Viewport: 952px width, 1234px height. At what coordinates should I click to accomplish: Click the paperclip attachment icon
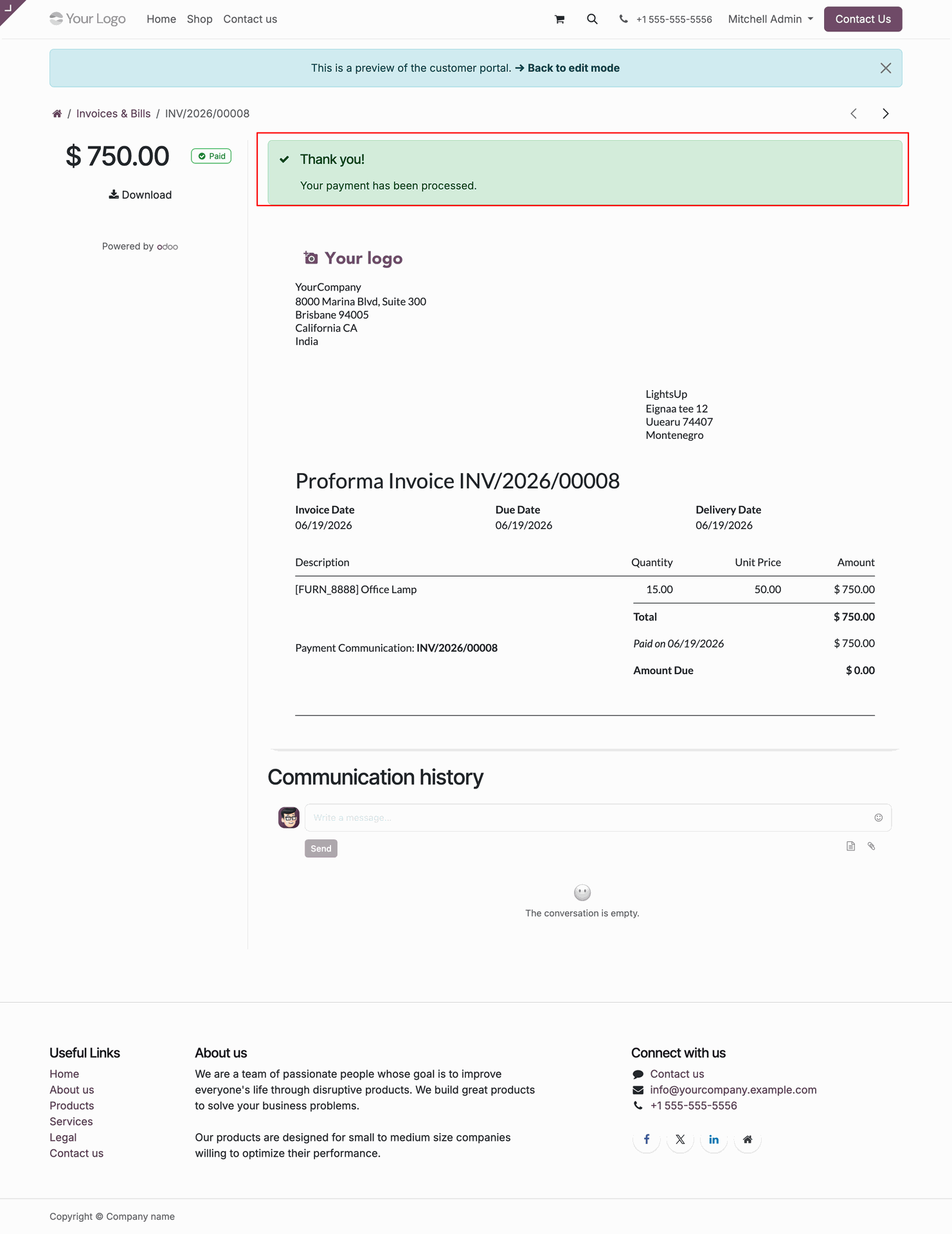pyautogui.click(x=871, y=846)
